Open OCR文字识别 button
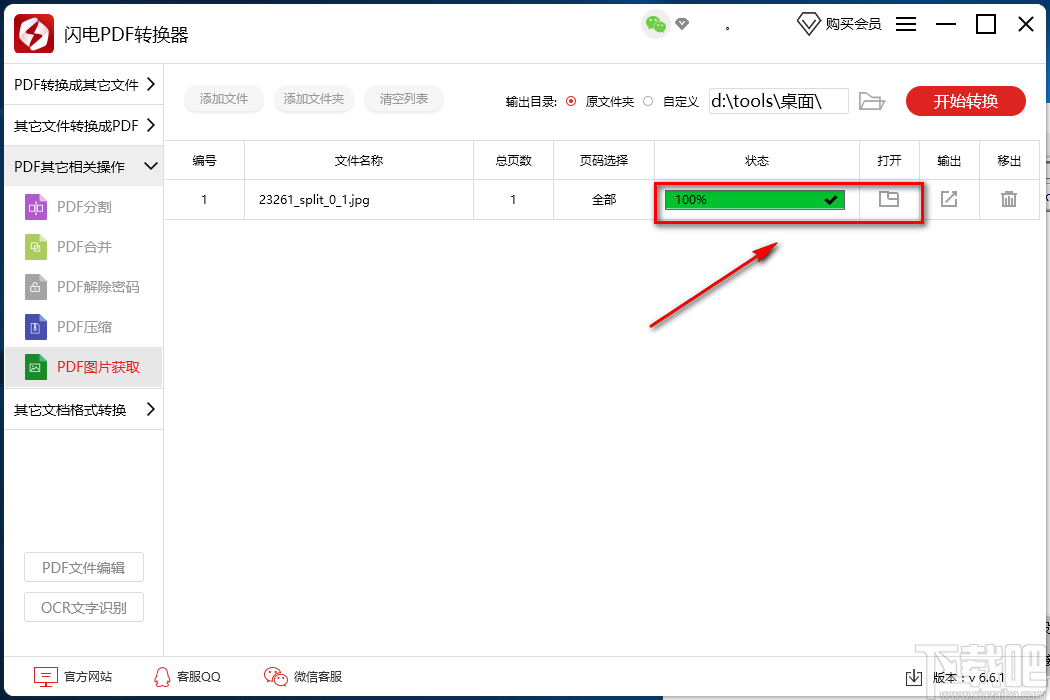Viewport: 1050px width, 700px height. [84, 608]
